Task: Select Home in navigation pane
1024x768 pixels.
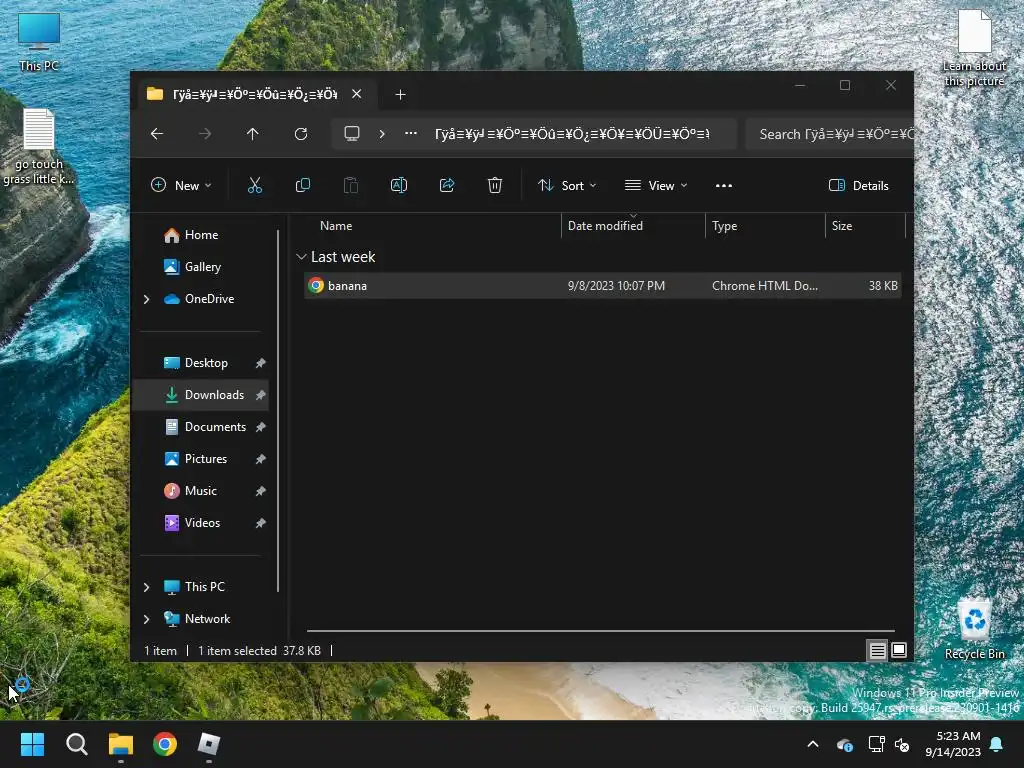Action: [200, 235]
